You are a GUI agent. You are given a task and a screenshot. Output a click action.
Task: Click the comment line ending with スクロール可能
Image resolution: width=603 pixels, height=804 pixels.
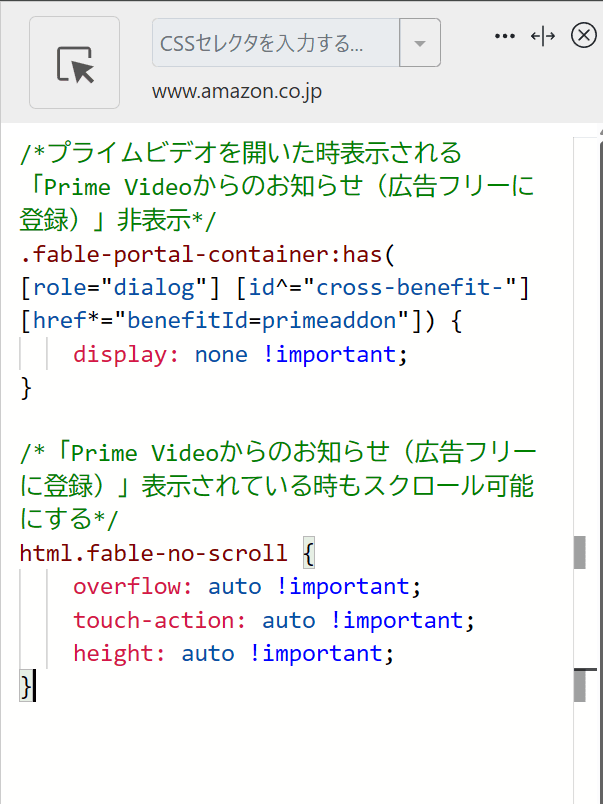pyautogui.click(x=277, y=487)
